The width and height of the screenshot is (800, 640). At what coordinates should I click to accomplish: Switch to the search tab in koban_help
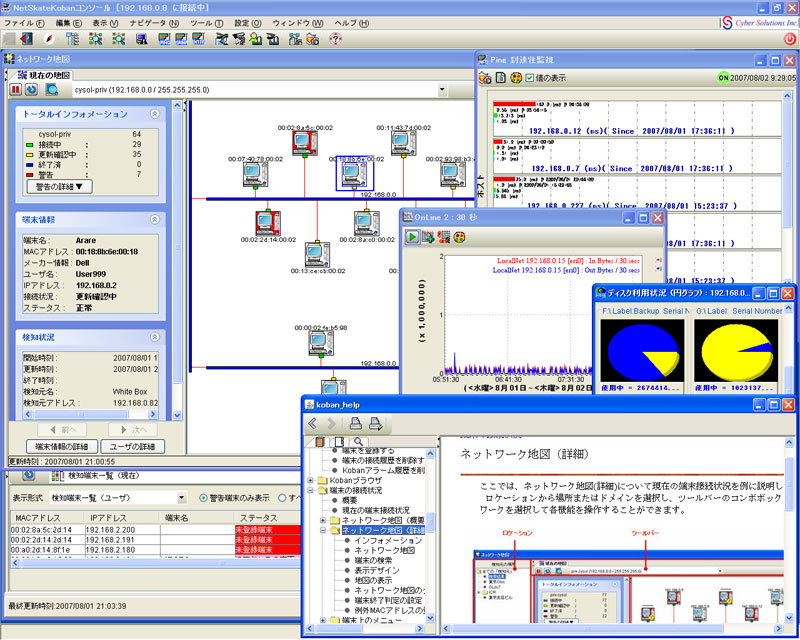tap(359, 441)
